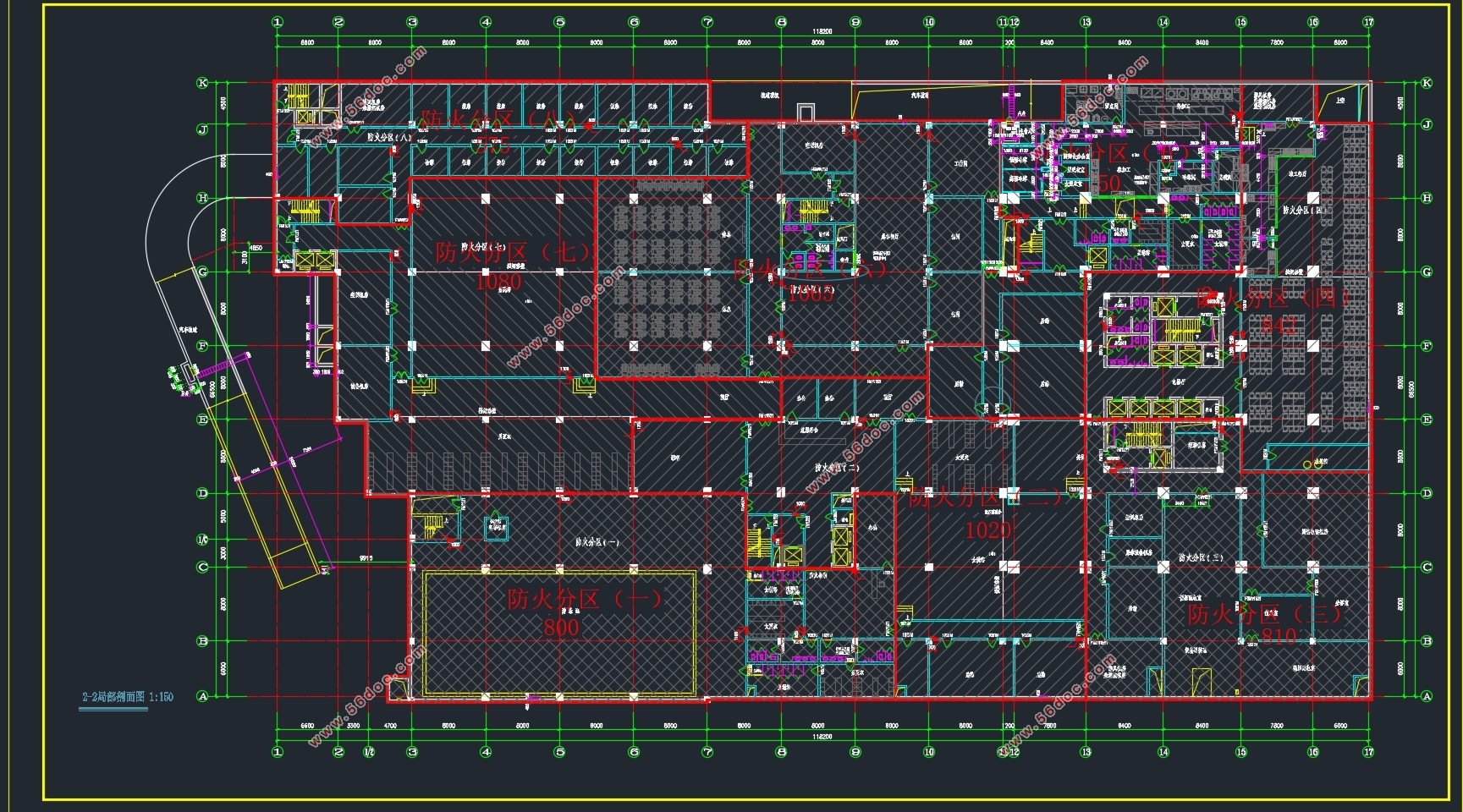Image resolution: width=1463 pixels, height=812 pixels.
Task: Select the drawing title 2-2局部剖面图 1:150
Action: 128,697
